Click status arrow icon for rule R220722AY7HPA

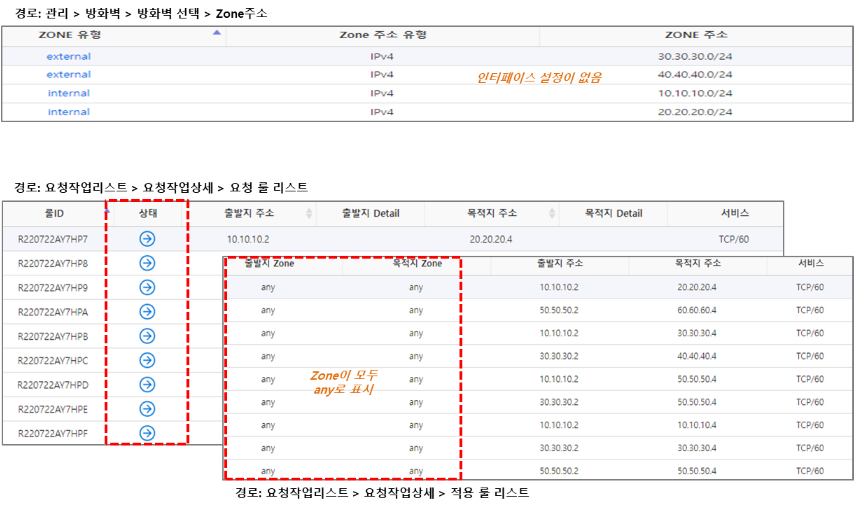click(x=147, y=312)
